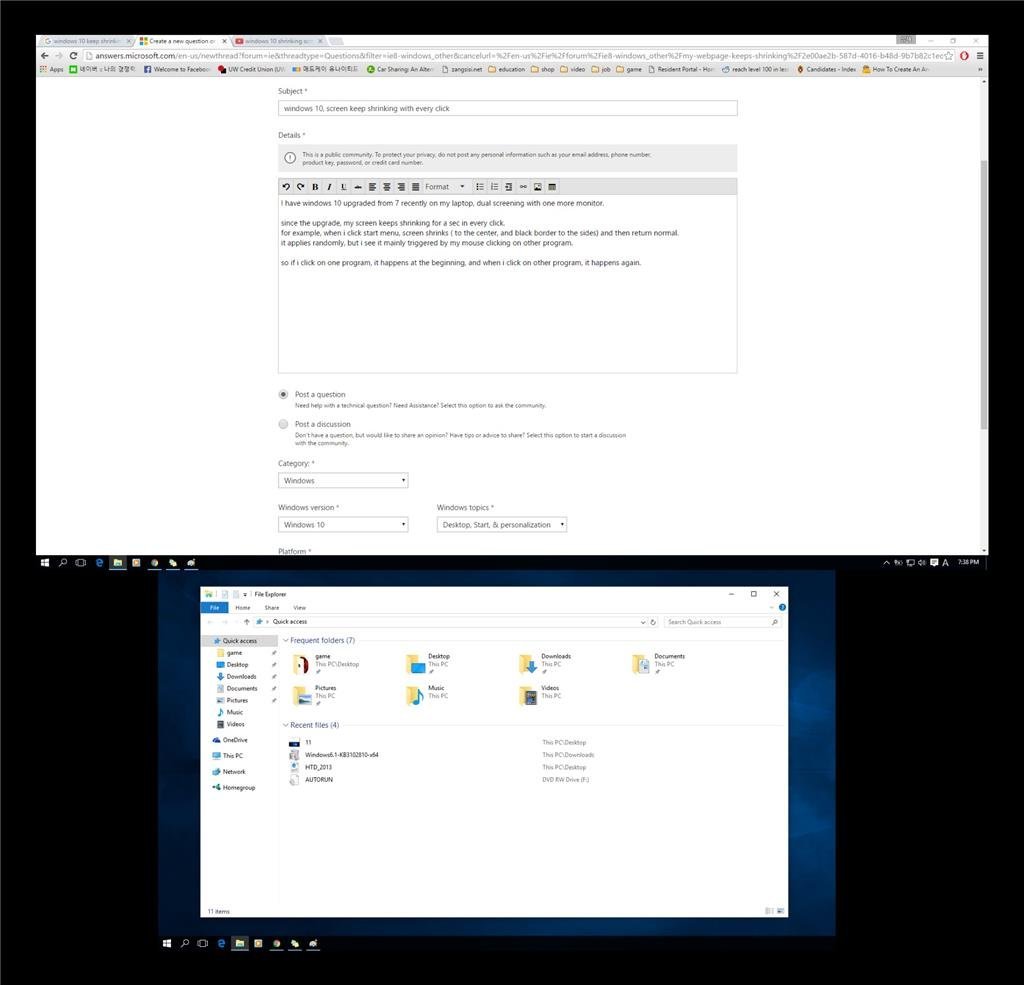Select This PC in the navigation pane
This screenshot has height=985, width=1024.
tap(227, 756)
